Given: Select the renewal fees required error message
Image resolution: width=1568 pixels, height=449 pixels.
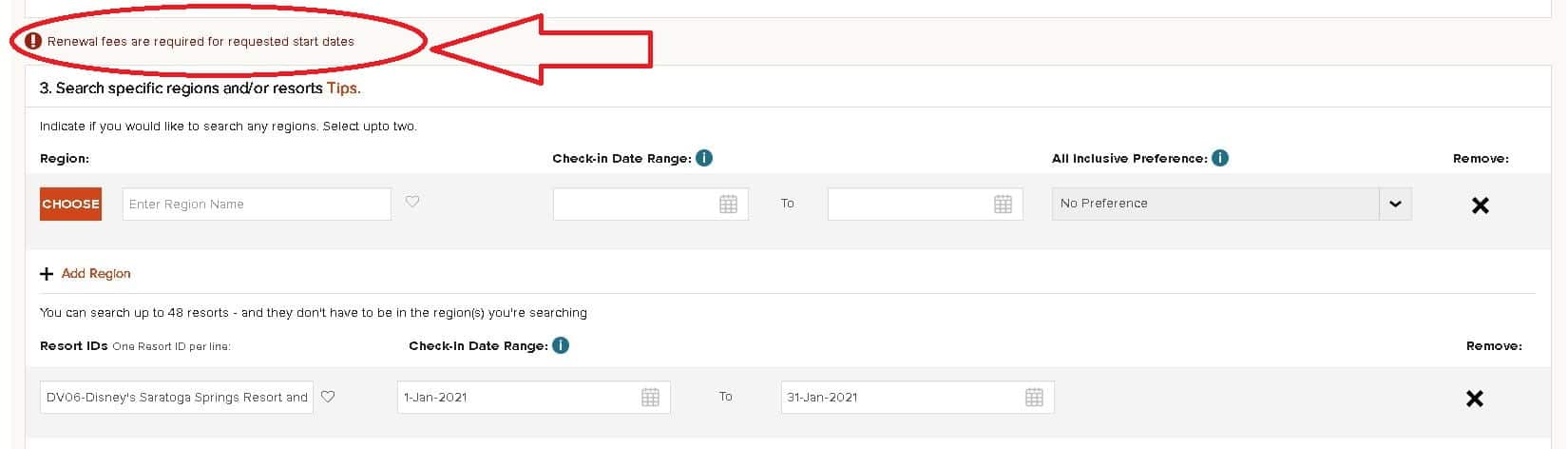Looking at the screenshot, I should 201,42.
